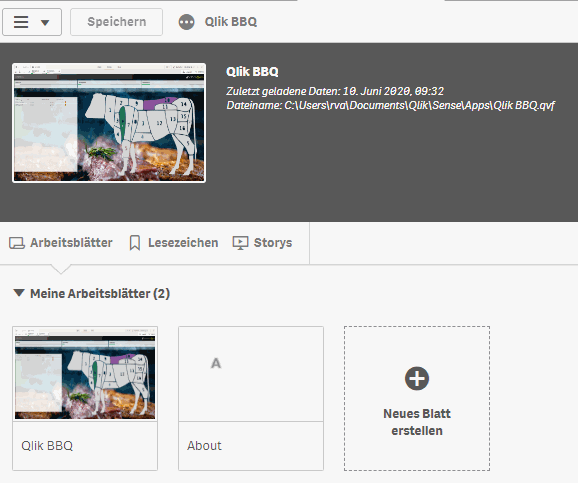Open the app options ellipsis icon
Viewport: 578px width, 483px height.
(x=187, y=22)
